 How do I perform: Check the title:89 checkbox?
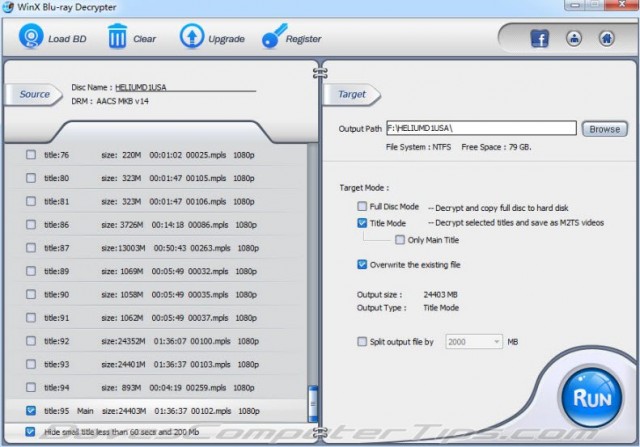[31, 271]
